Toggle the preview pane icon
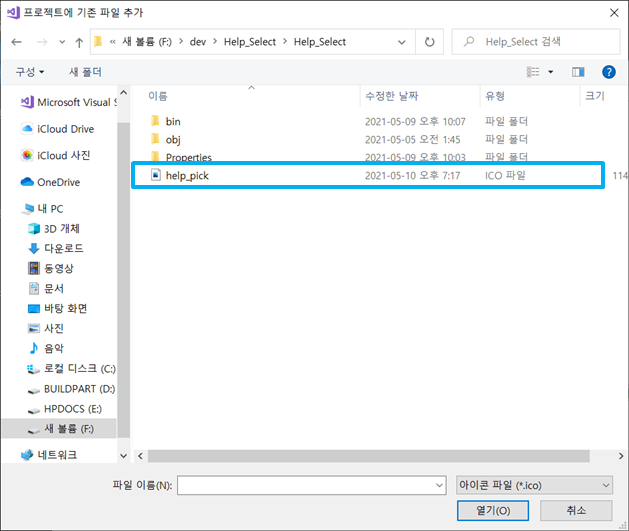 click(578, 72)
